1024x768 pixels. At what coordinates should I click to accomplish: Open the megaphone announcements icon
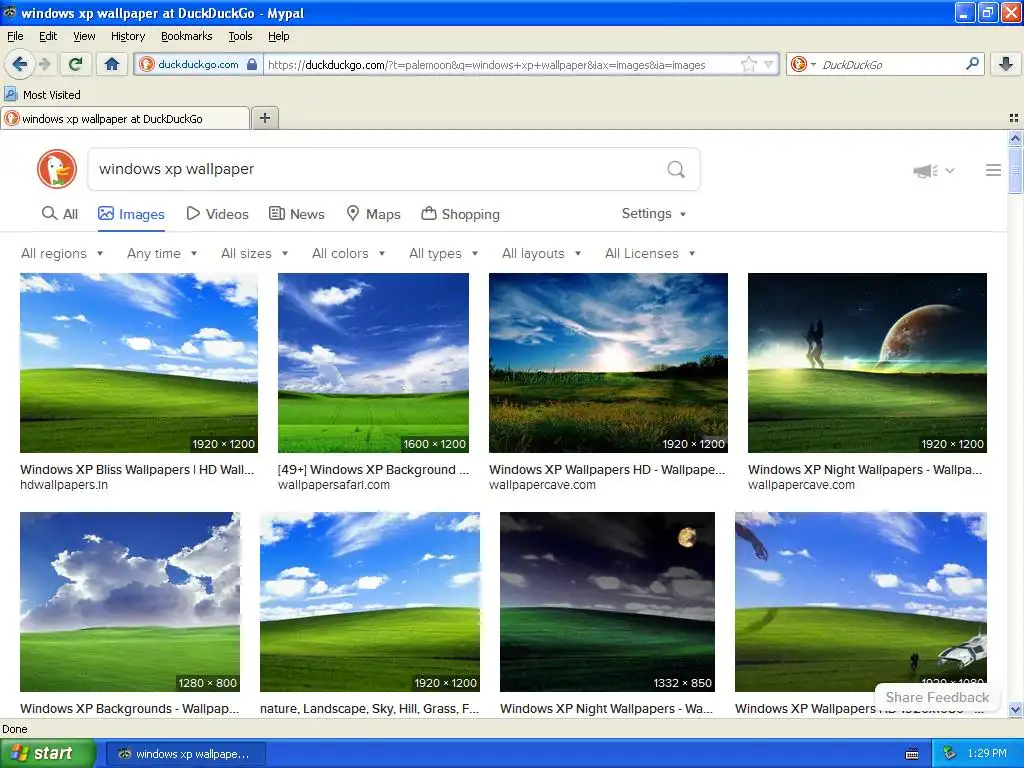(x=925, y=170)
